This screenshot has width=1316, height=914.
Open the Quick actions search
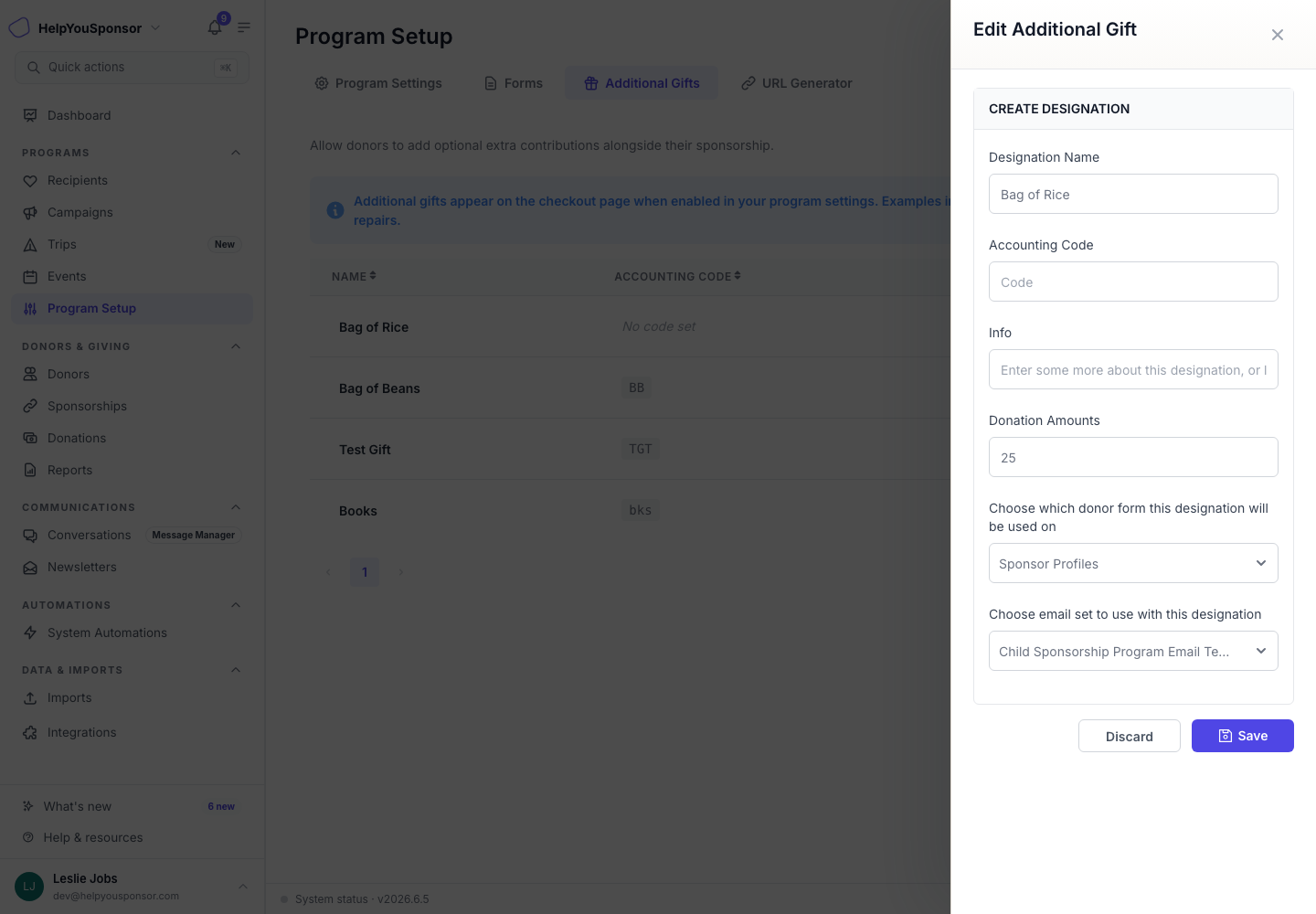pyautogui.click(x=133, y=68)
